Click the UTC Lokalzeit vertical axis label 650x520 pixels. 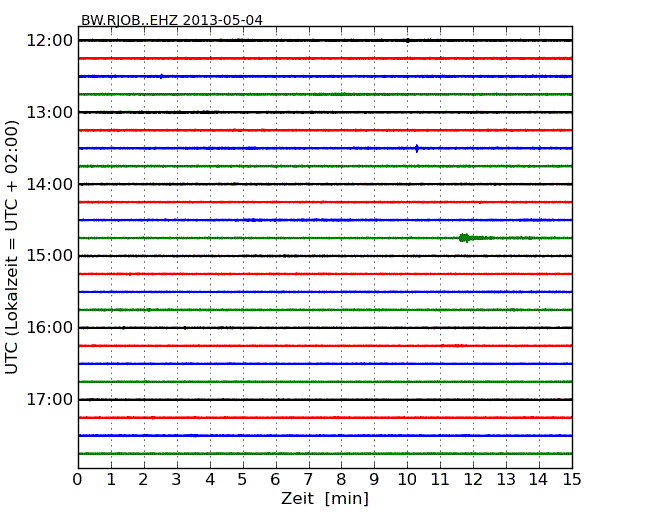12,247
